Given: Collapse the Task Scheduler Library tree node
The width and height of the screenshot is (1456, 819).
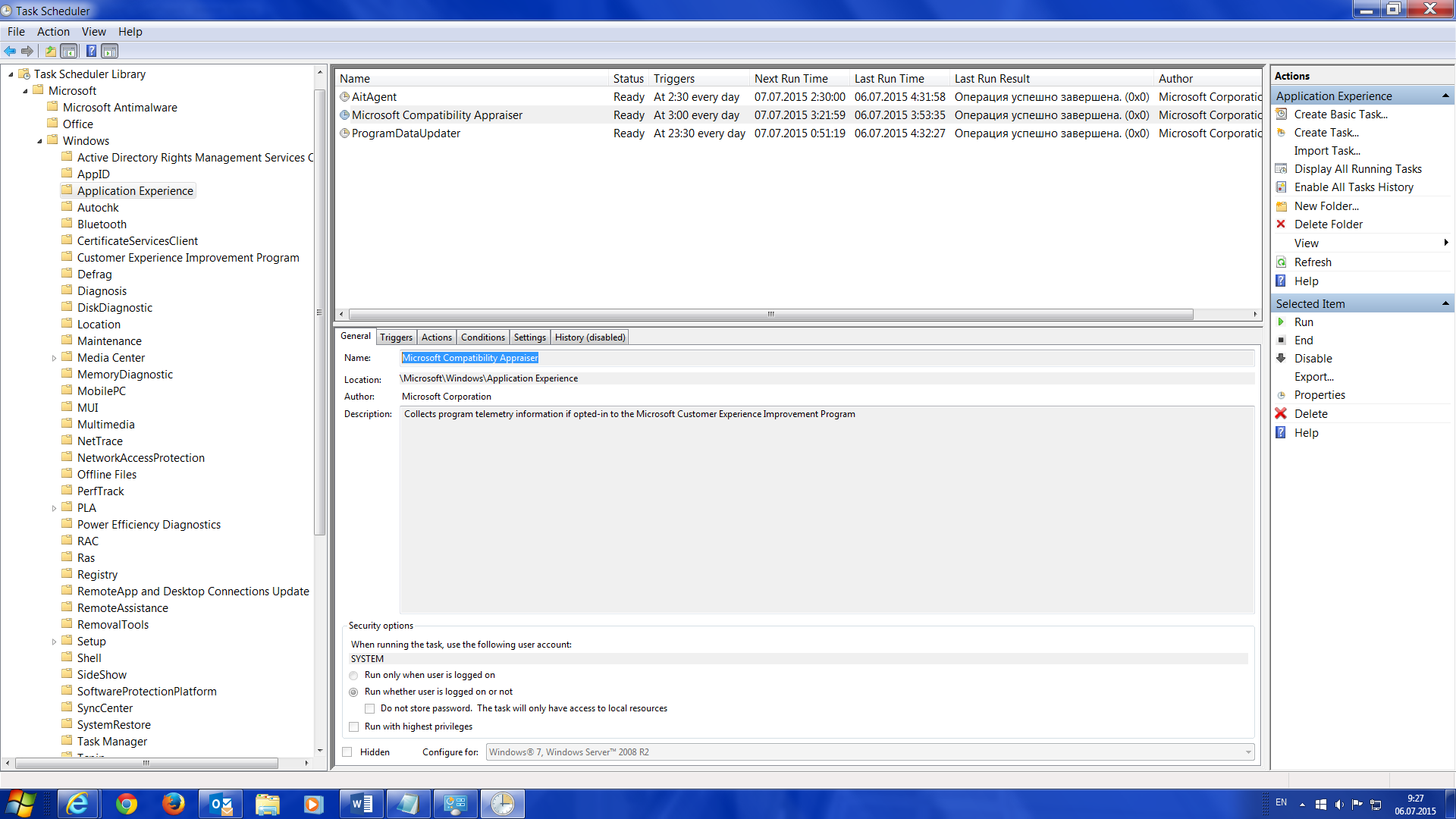Looking at the screenshot, I should 11,74.
